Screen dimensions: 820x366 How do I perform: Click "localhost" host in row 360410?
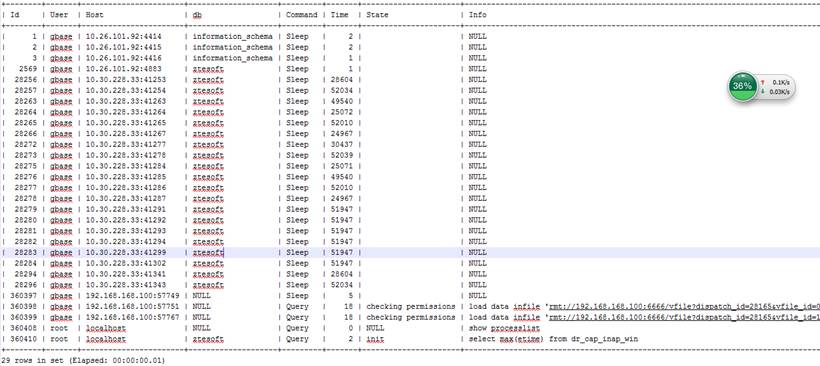pyautogui.click(x=106, y=339)
